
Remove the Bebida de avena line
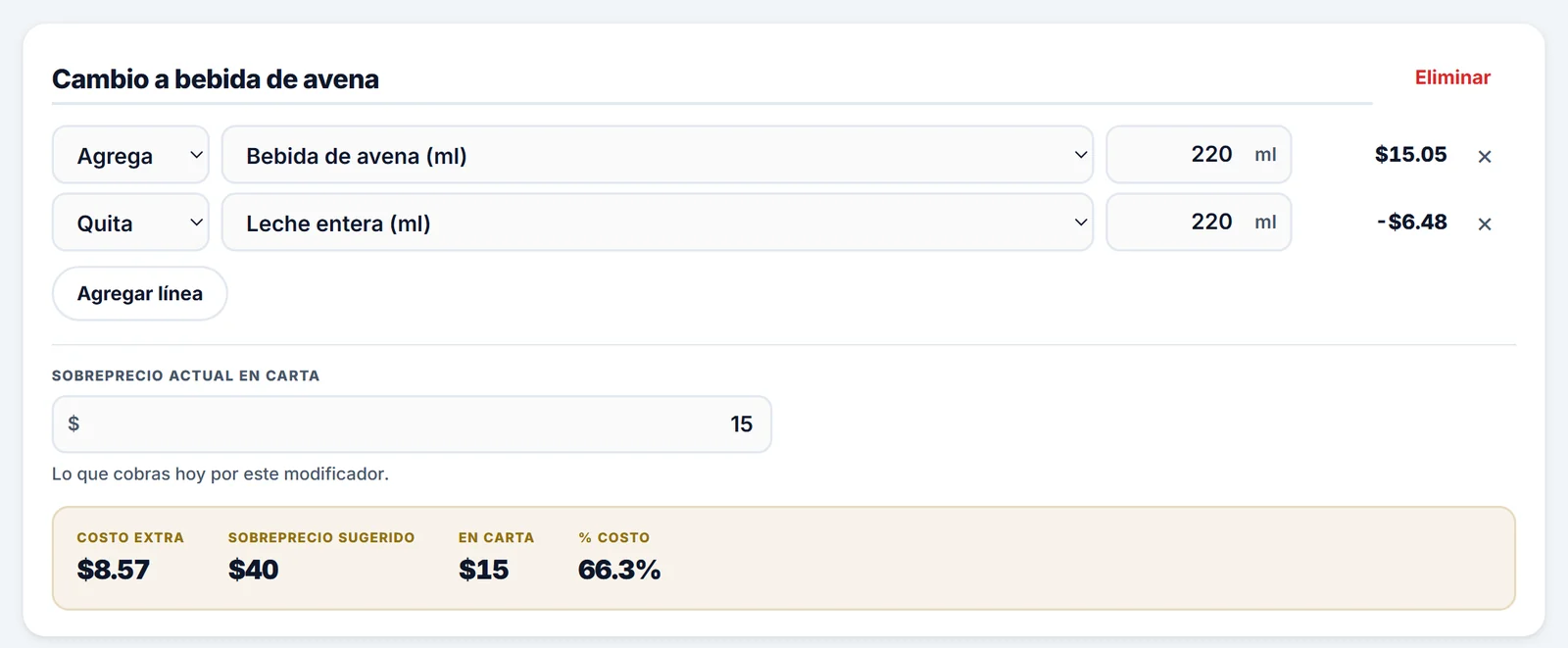click(1484, 156)
